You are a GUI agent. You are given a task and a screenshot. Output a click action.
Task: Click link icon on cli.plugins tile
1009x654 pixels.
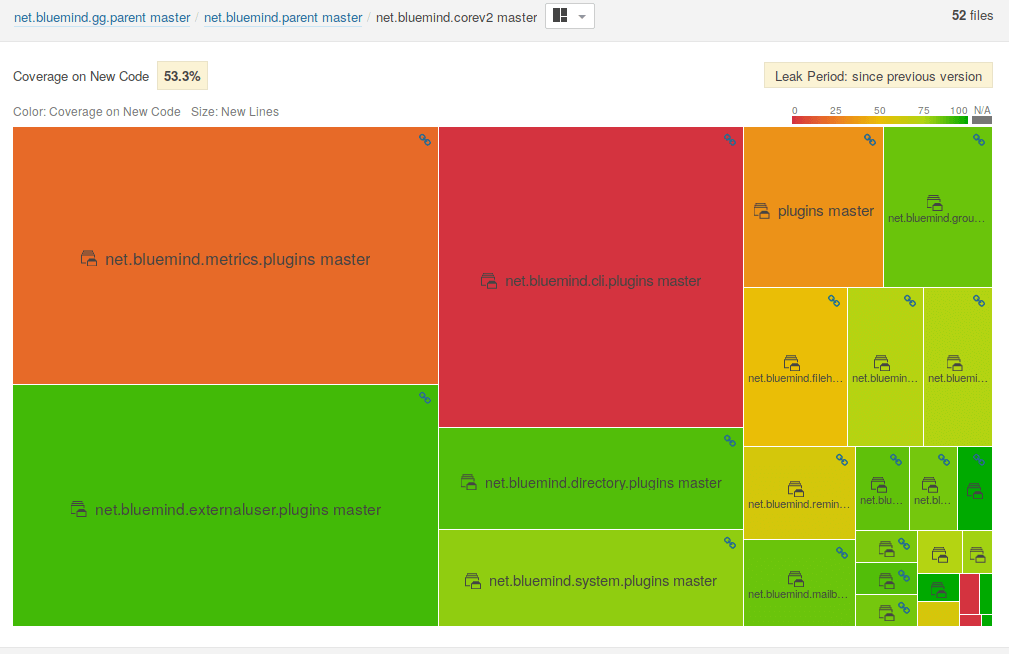pos(730,140)
